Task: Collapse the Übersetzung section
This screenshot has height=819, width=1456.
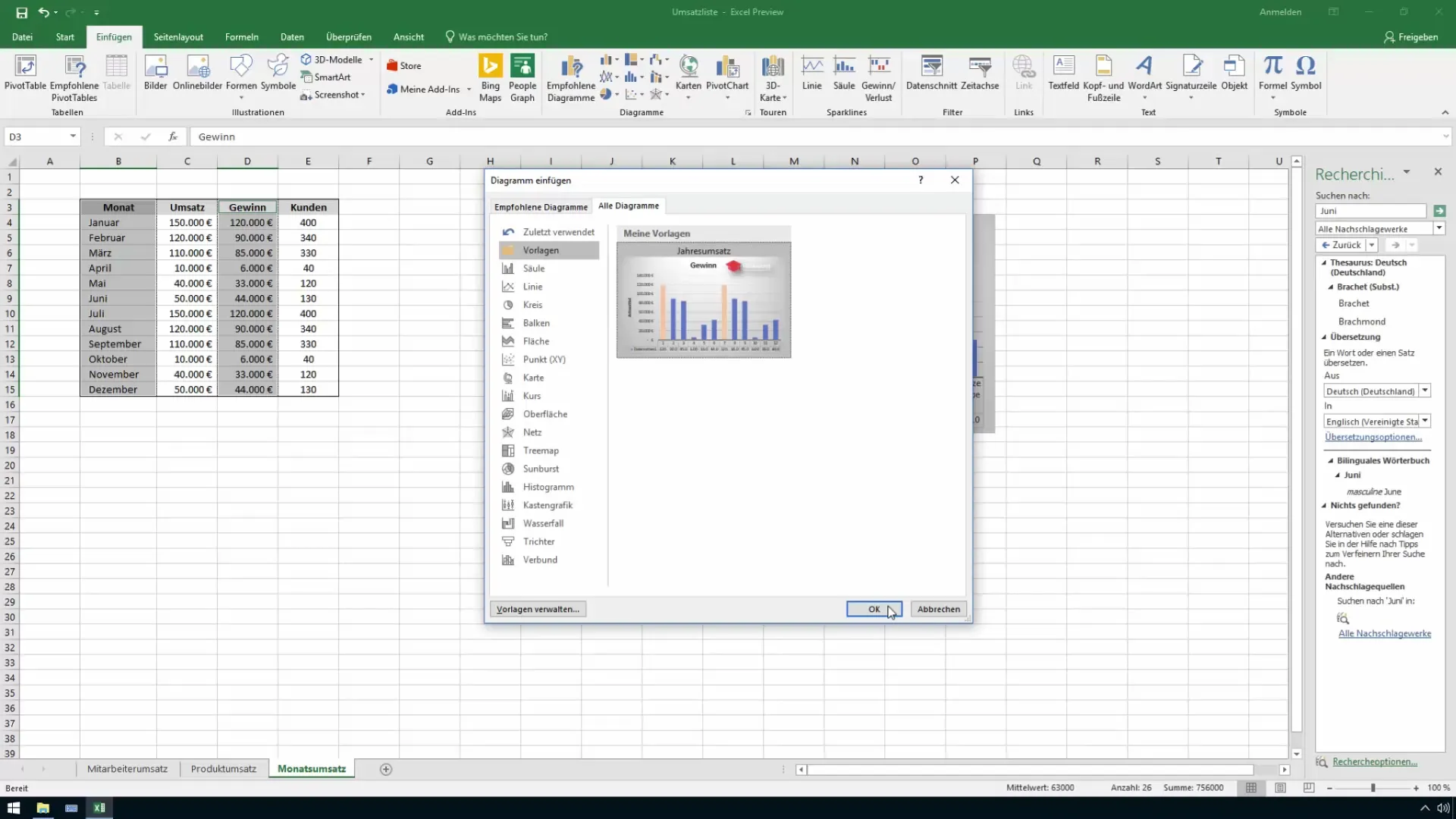Action: click(x=1325, y=337)
